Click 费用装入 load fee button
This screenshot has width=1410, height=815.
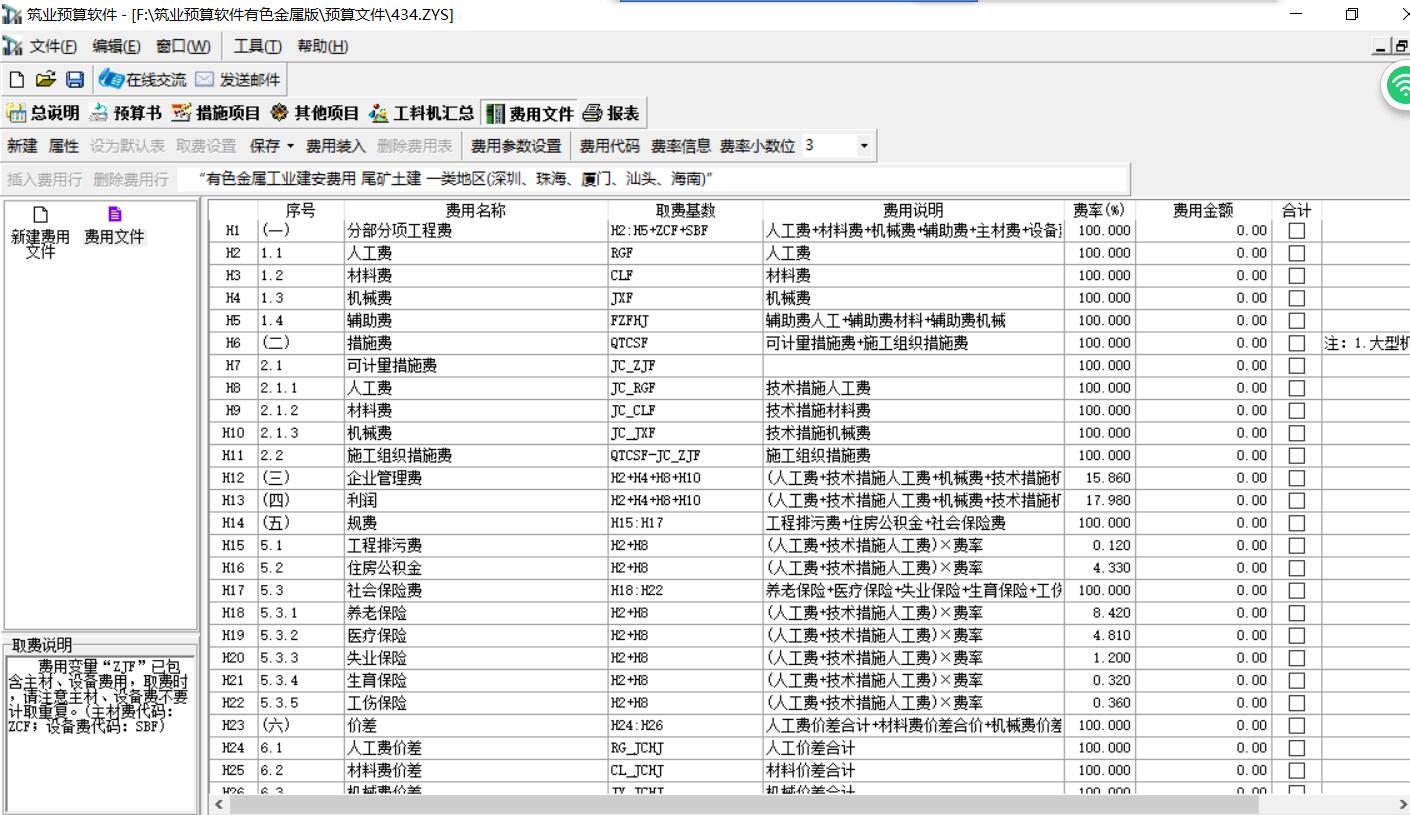click(x=336, y=146)
